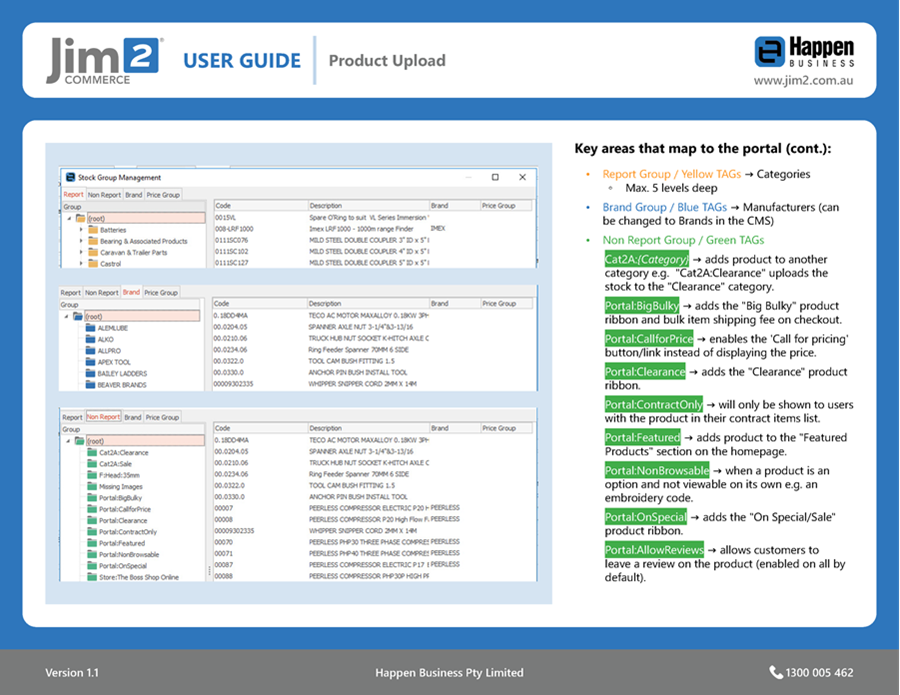Click the 'Report Group / Yellow TAGs' text

pyautogui.click(x=672, y=174)
